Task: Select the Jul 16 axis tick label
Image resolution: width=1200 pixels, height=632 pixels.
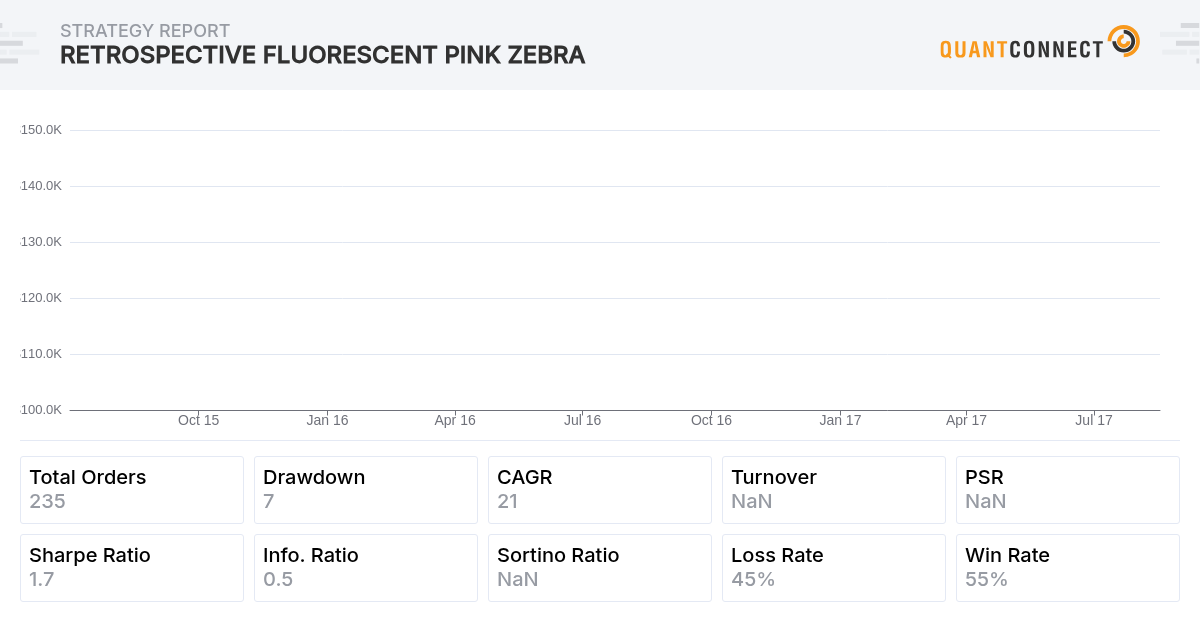Action: pos(583,420)
